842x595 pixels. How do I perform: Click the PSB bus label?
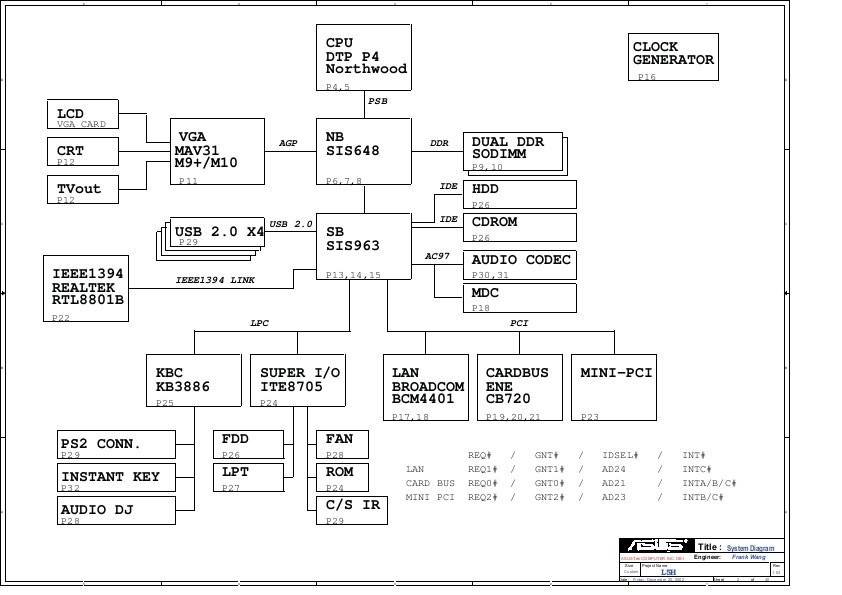pyautogui.click(x=378, y=101)
